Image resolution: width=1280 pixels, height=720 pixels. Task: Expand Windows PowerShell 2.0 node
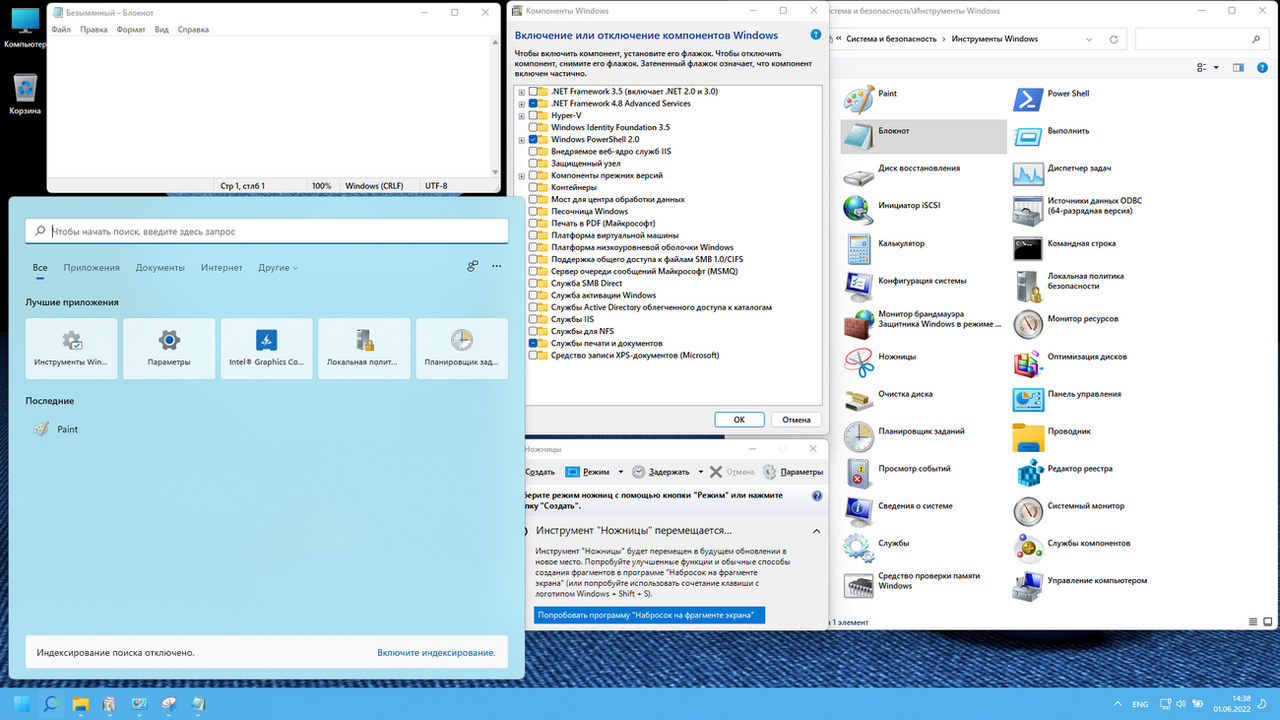coord(522,140)
